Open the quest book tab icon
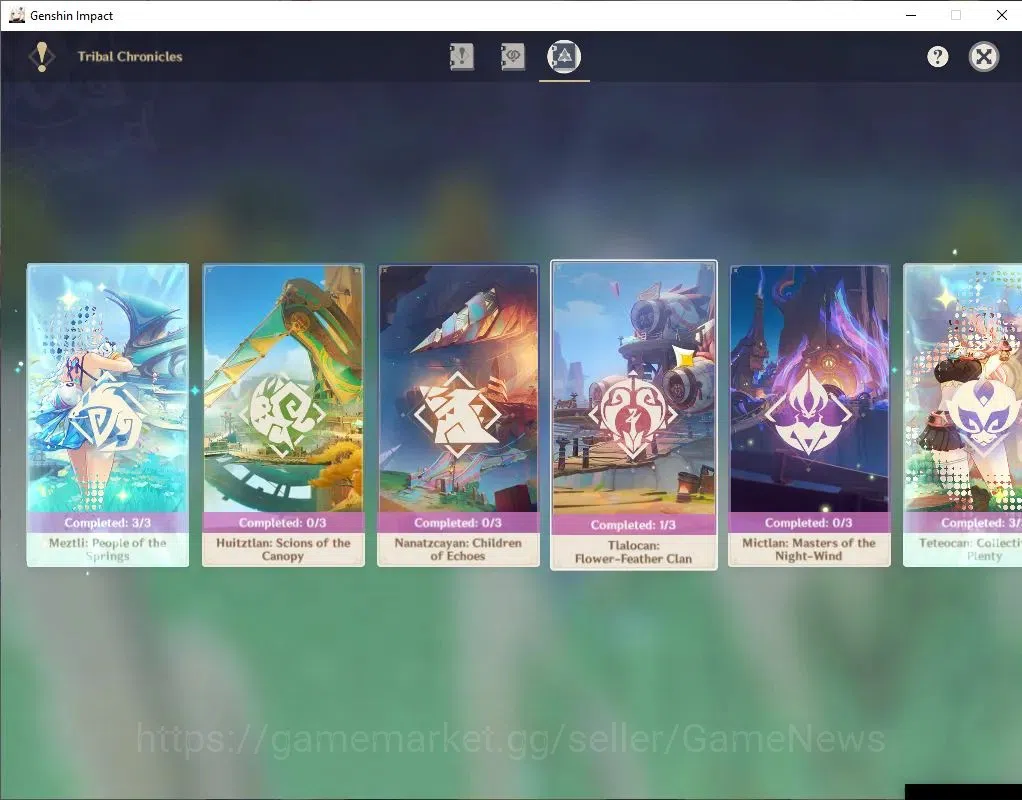This screenshot has width=1022, height=800. pyautogui.click(x=461, y=57)
